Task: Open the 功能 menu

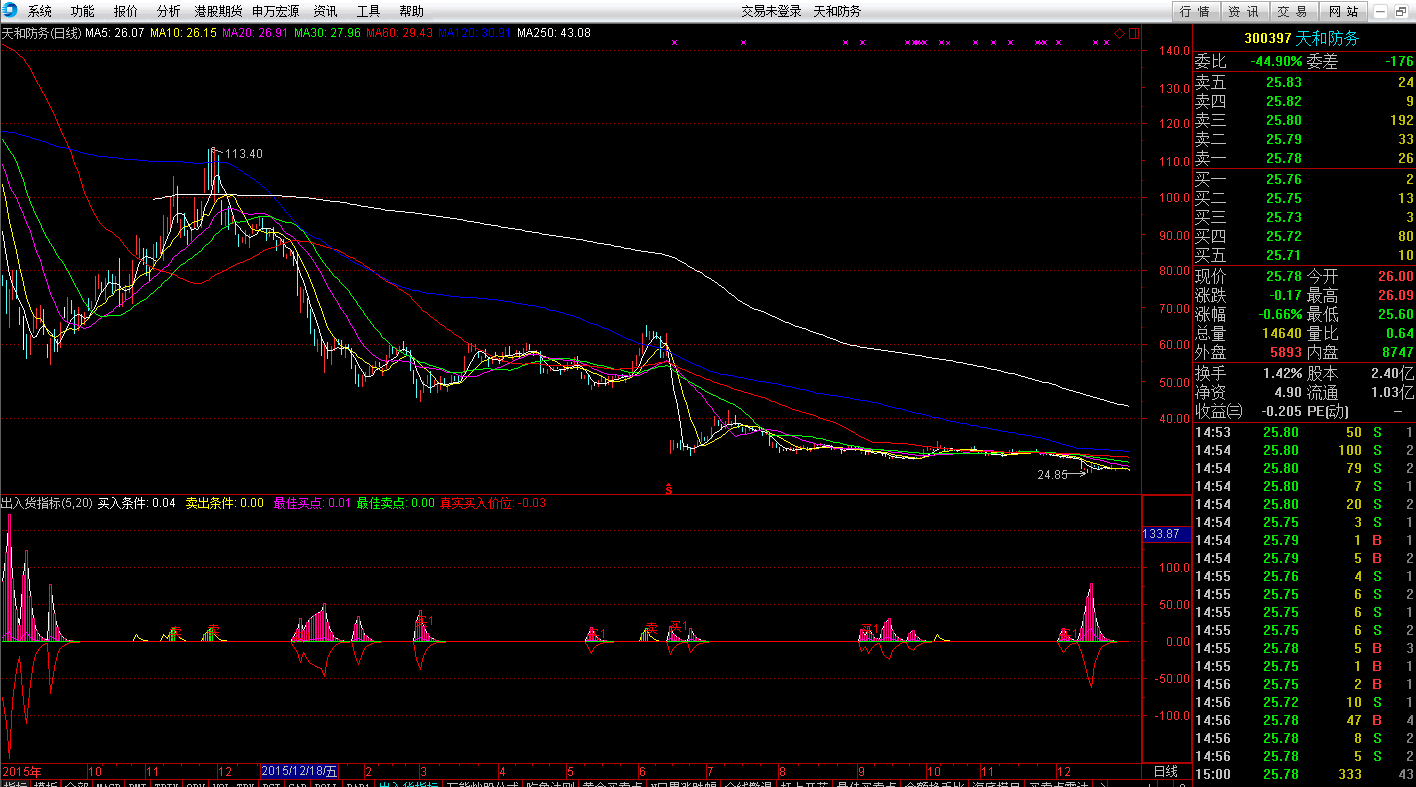Action: [x=83, y=11]
